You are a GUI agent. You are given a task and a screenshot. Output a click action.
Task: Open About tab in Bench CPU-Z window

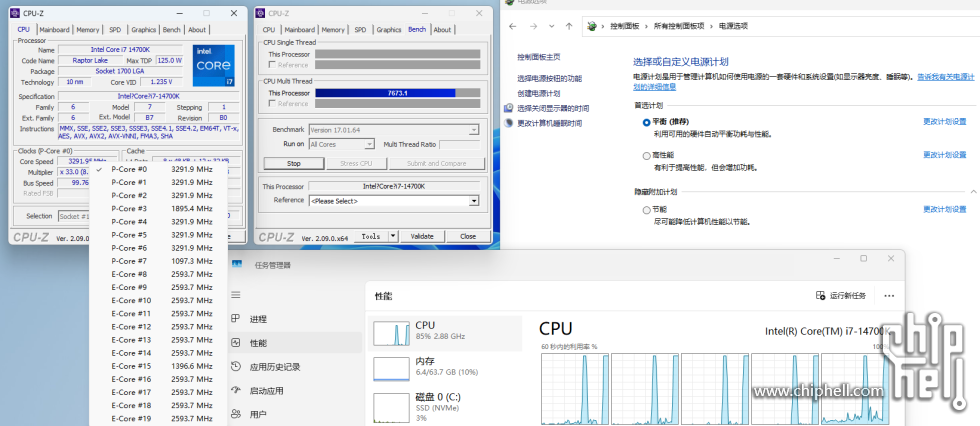[x=442, y=29]
